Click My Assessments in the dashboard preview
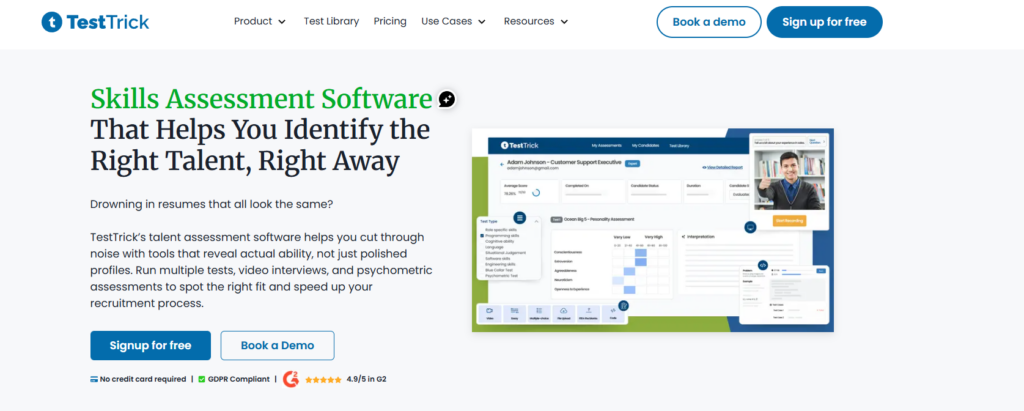1024x411 pixels. coord(607,145)
